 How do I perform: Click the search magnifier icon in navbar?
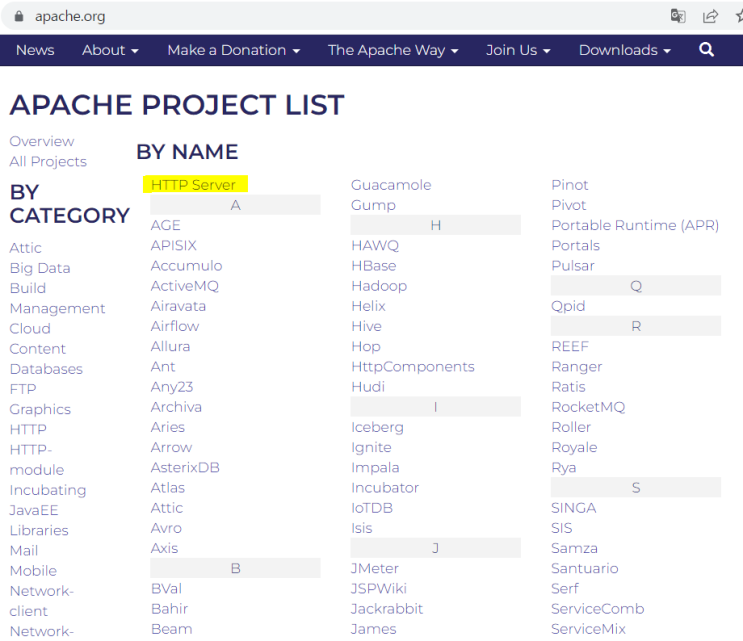[x=707, y=50]
